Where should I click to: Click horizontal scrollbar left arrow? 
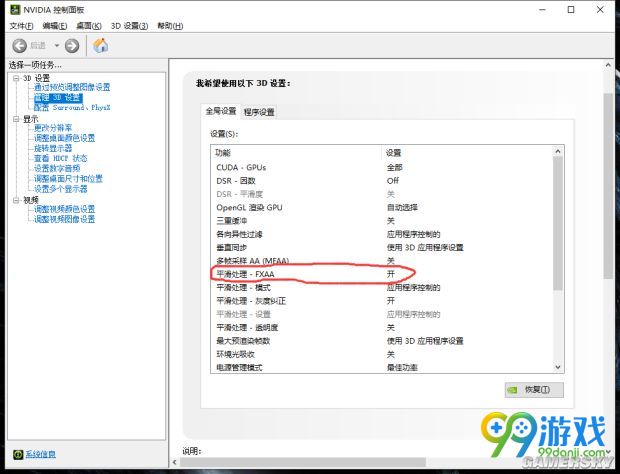pyautogui.click(x=175, y=462)
